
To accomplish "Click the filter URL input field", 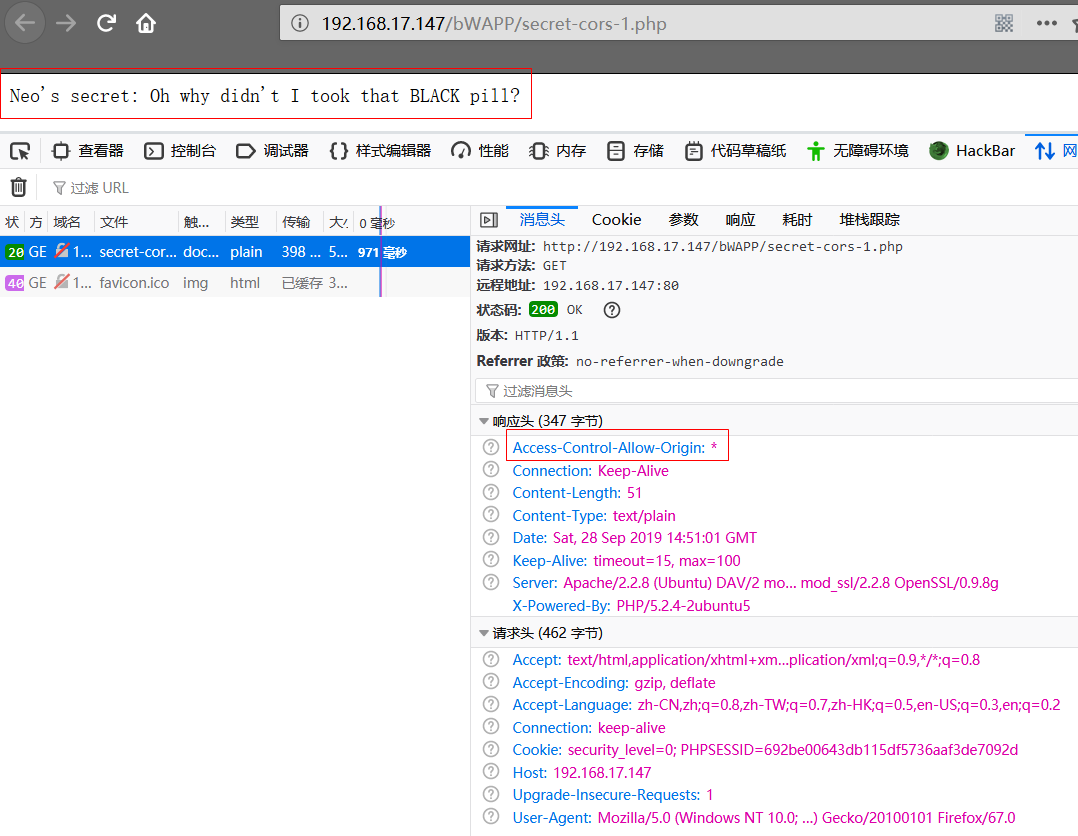I will point(200,188).
